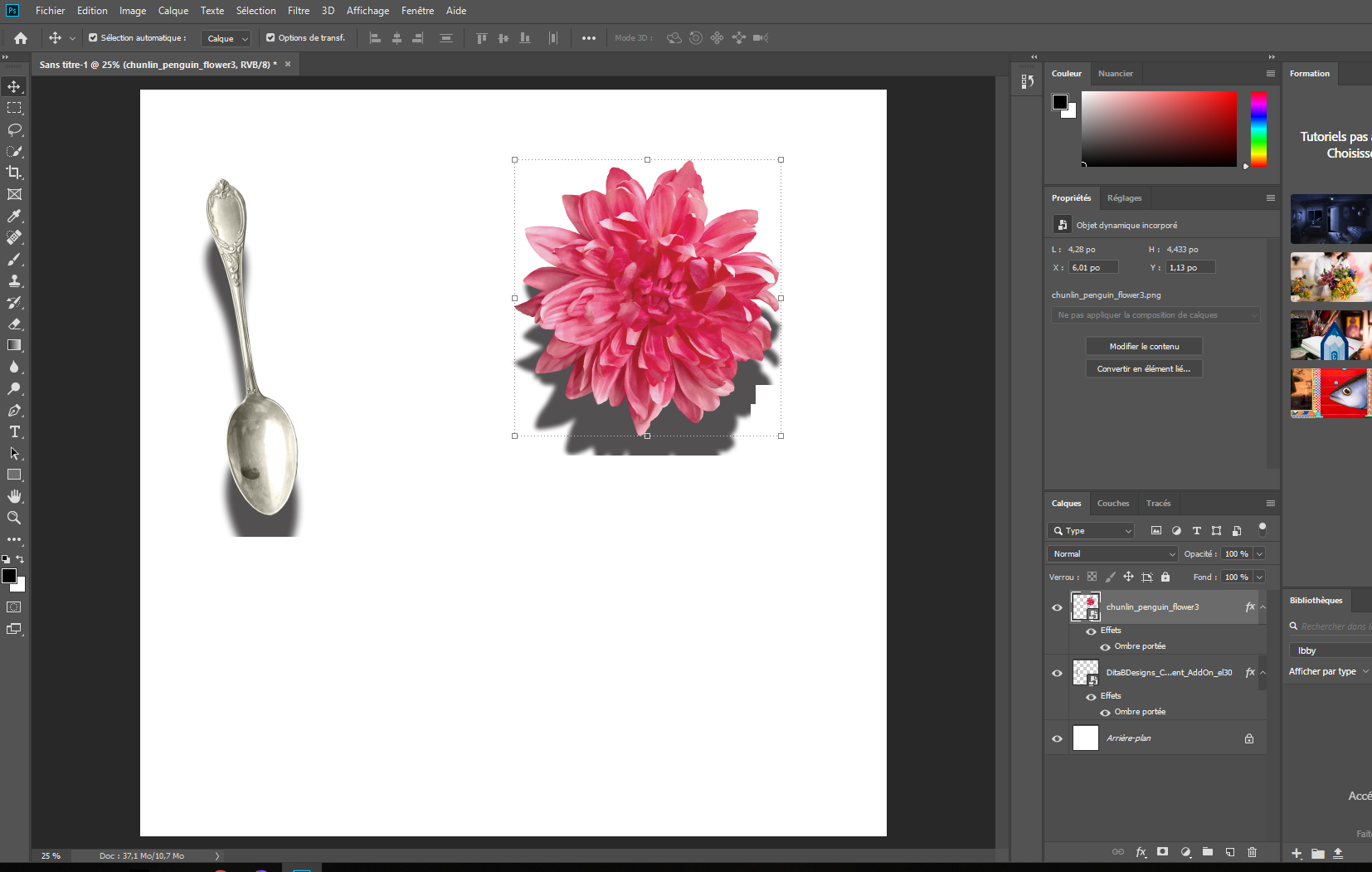The height and width of the screenshot is (872, 1372).
Task: Toggle the layer filter on/off switch
Action: tap(1263, 529)
